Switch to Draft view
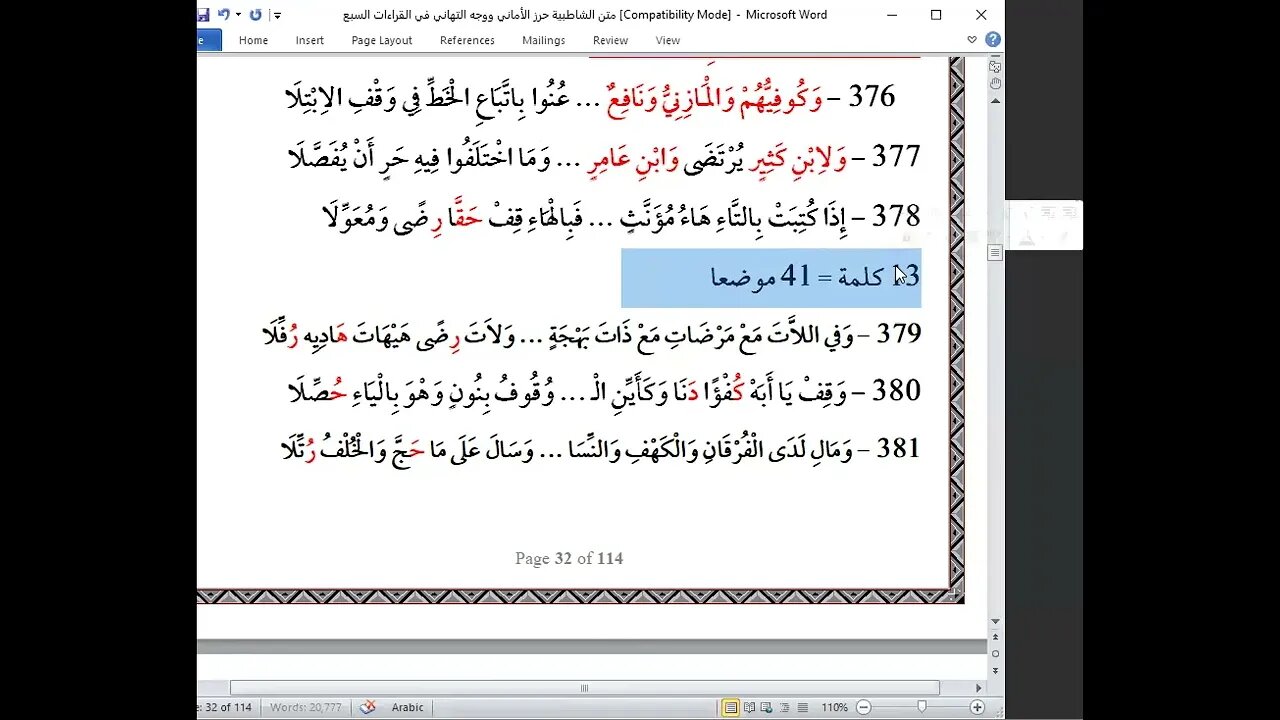 803,707
